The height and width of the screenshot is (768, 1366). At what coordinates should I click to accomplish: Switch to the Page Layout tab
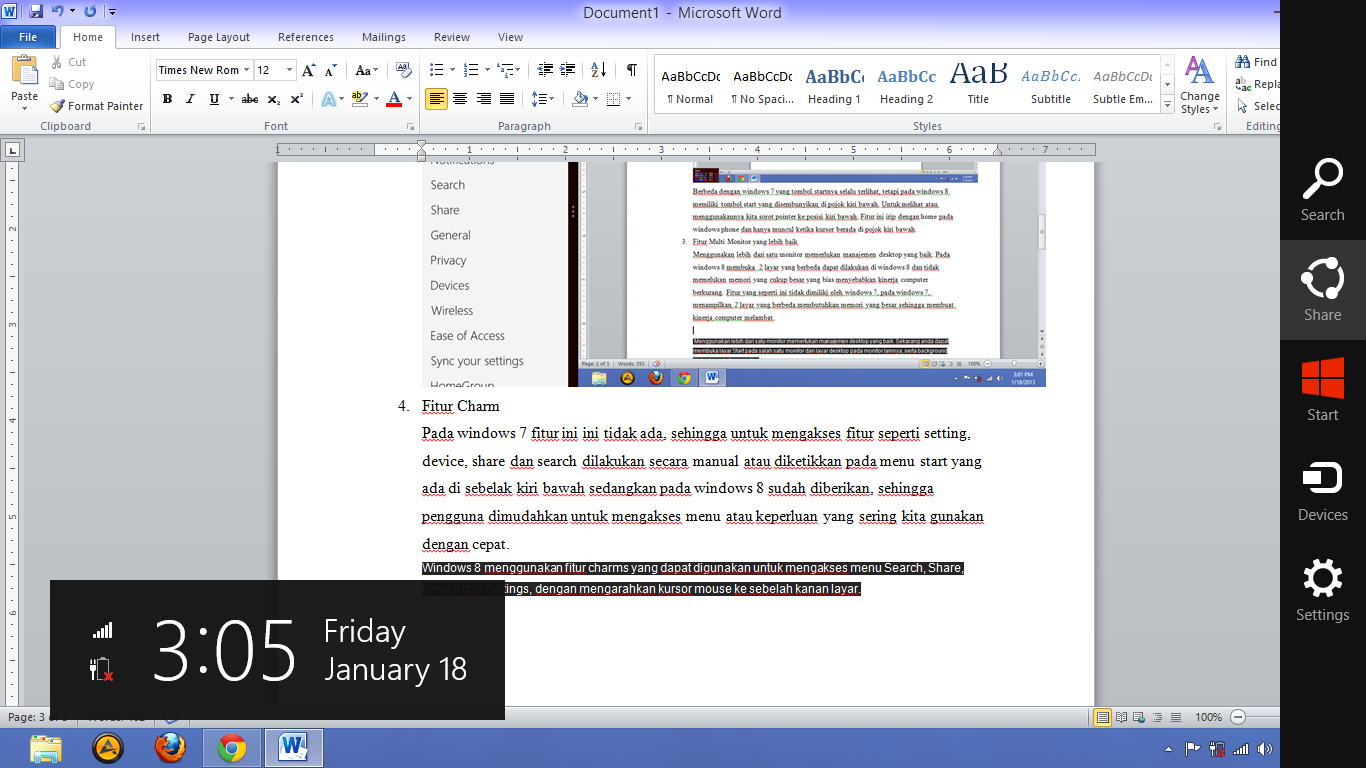coord(219,37)
